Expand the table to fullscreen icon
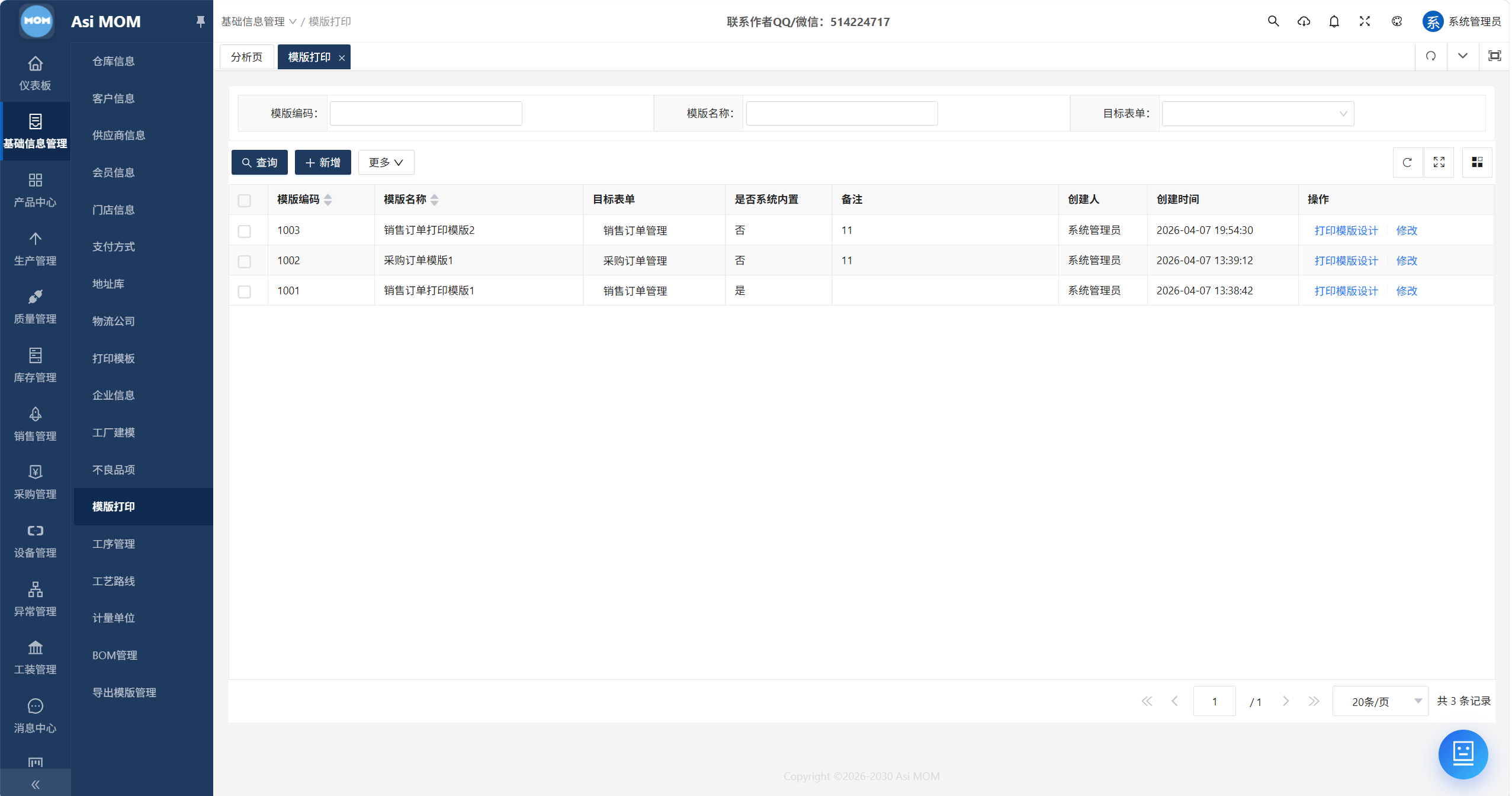Viewport: 1512px width, 796px height. tap(1439, 162)
